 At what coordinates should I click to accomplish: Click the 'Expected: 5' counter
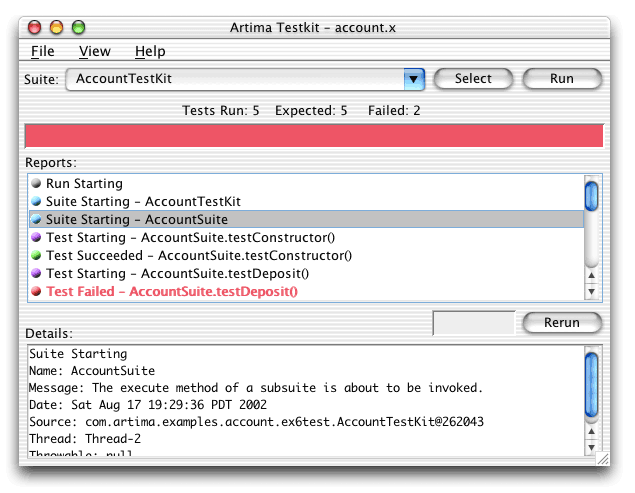[x=311, y=111]
